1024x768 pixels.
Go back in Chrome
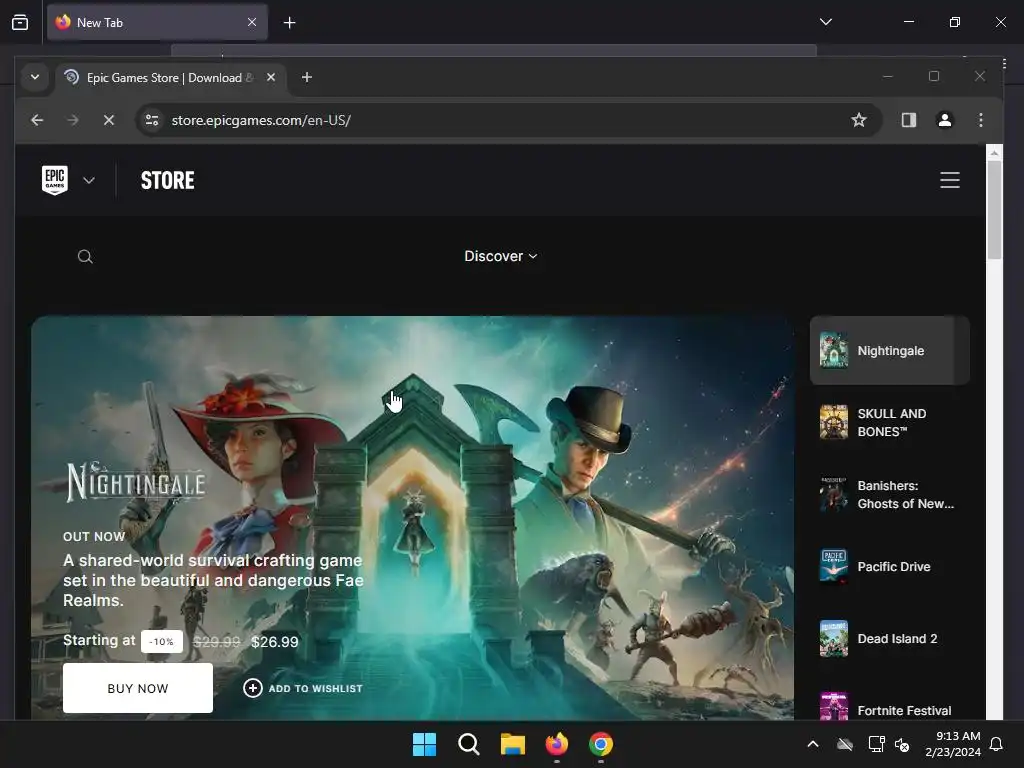click(37, 120)
